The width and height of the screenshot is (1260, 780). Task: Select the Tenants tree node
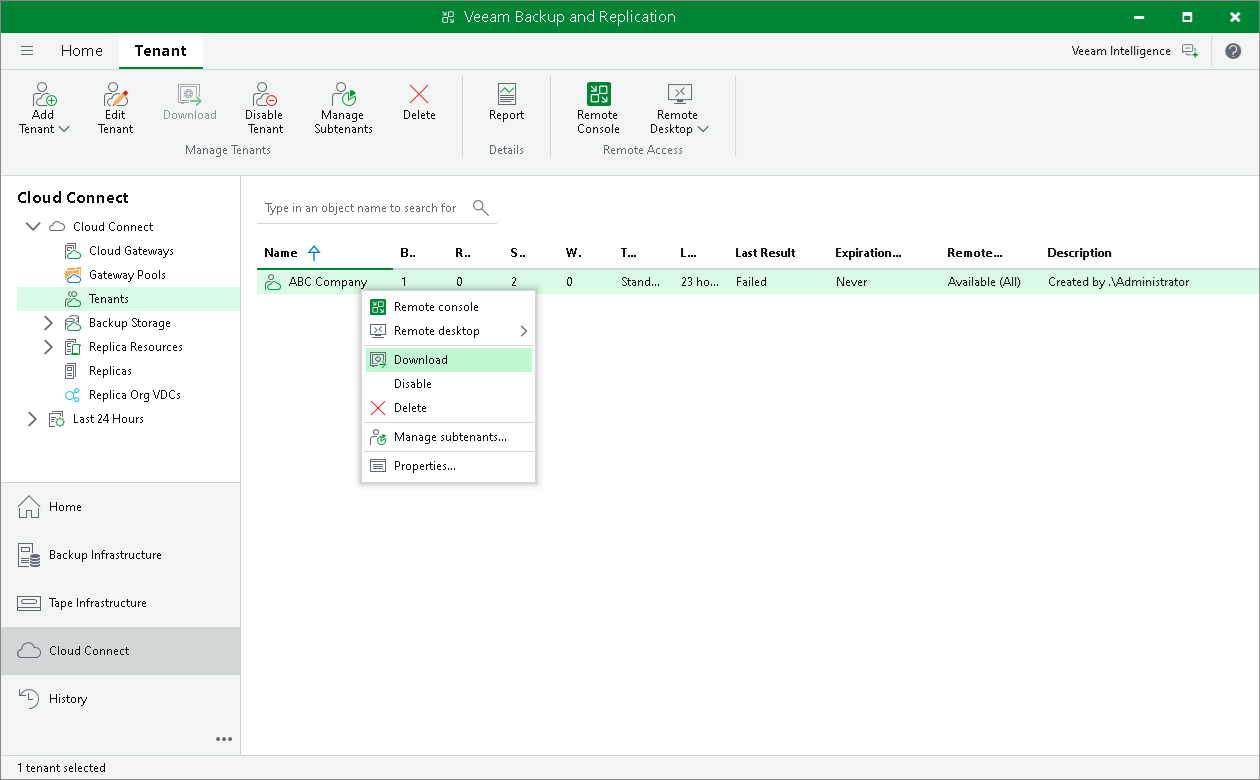coord(108,299)
